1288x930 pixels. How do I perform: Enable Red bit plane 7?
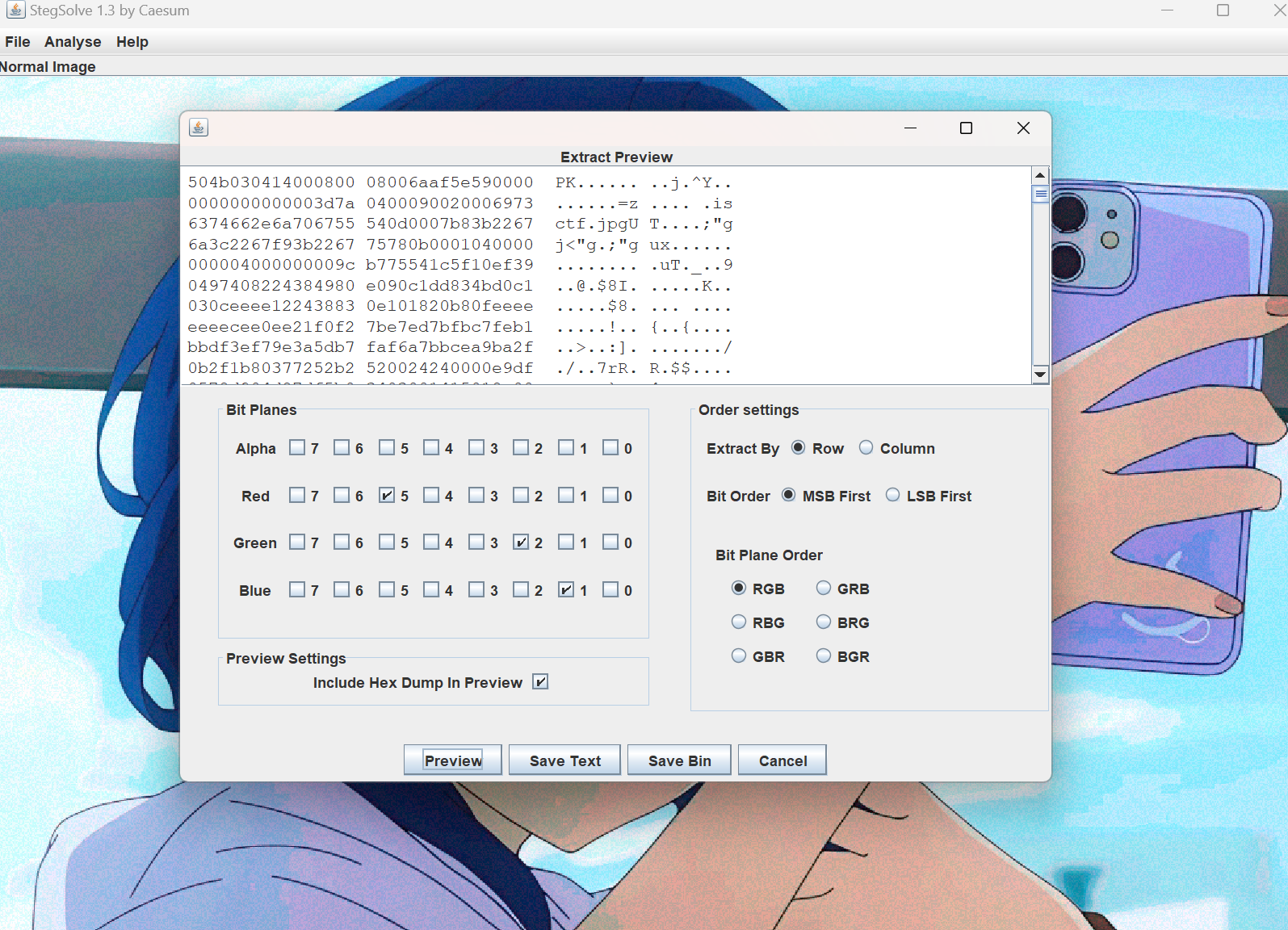pyautogui.click(x=297, y=495)
